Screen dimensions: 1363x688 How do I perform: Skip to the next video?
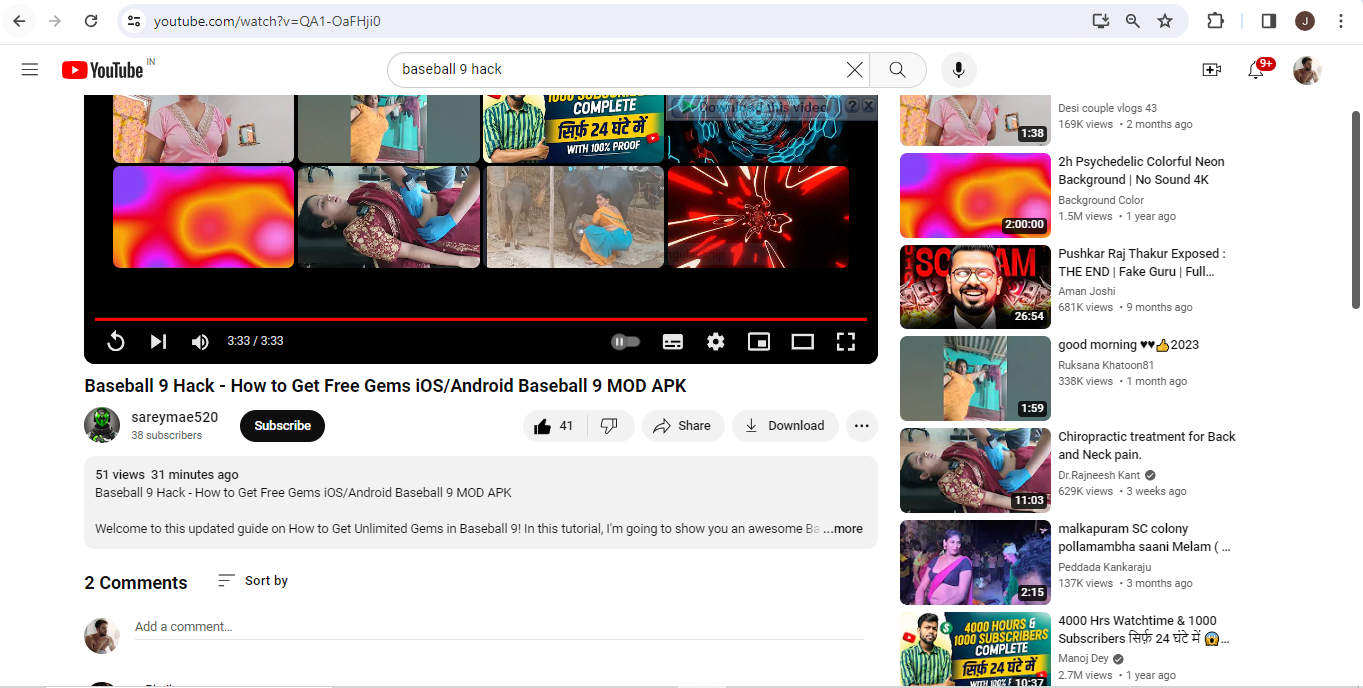[158, 341]
